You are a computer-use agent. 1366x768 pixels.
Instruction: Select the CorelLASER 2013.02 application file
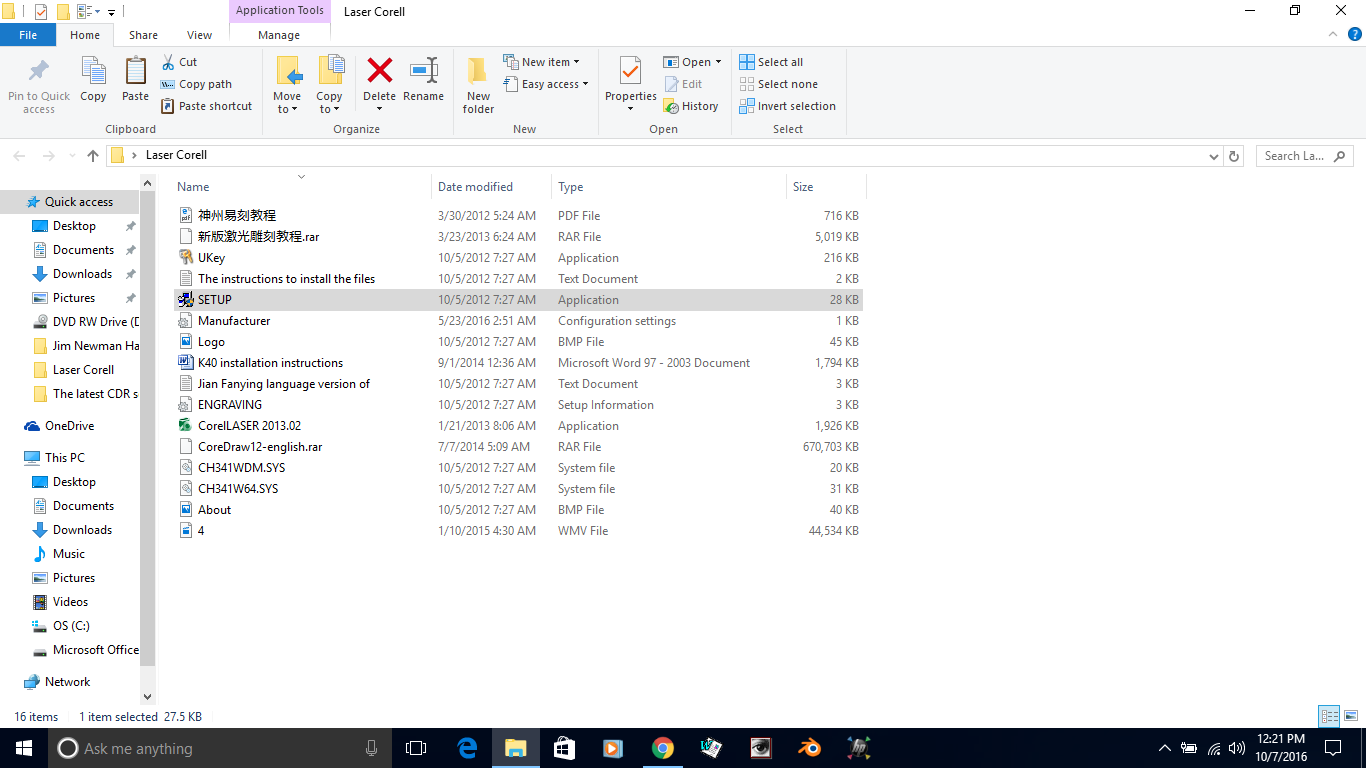point(249,426)
